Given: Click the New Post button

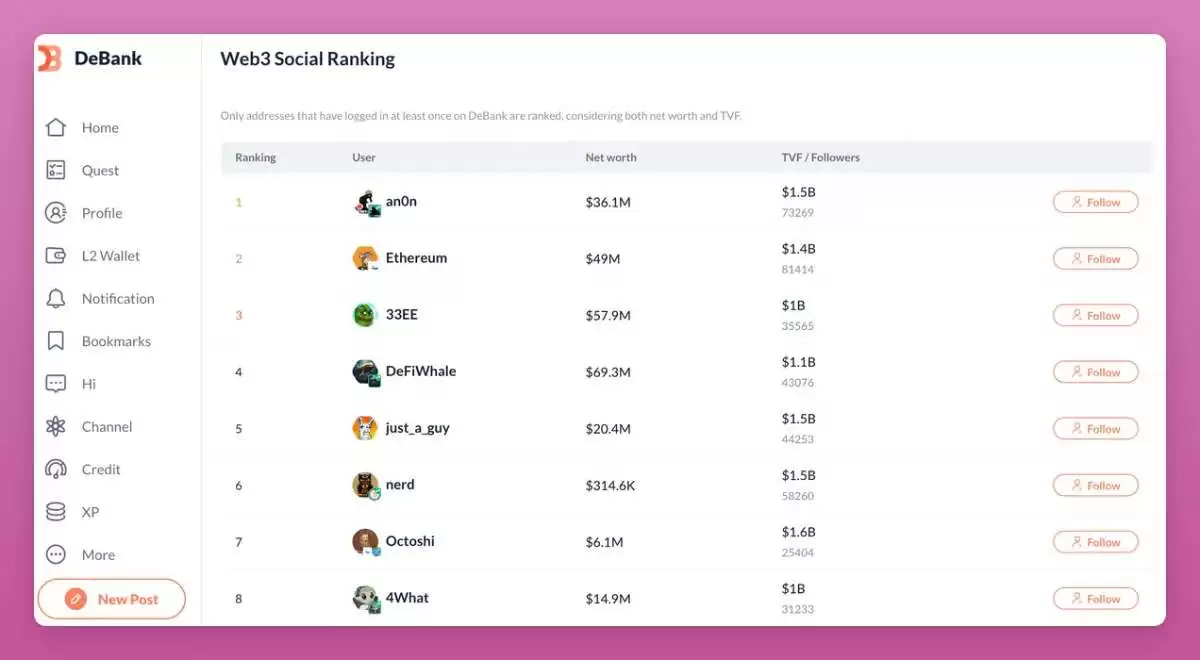Looking at the screenshot, I should coord(112,599).
